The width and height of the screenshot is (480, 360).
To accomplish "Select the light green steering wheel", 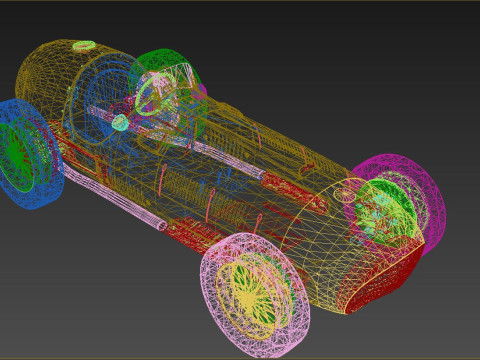I will point(155,94).
